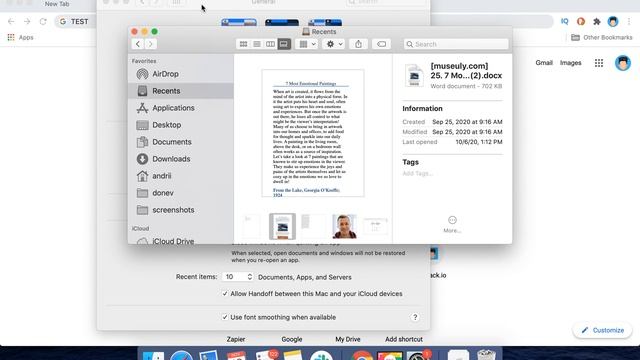
Task: Open the Finder action gear menu
Action: 334,44
